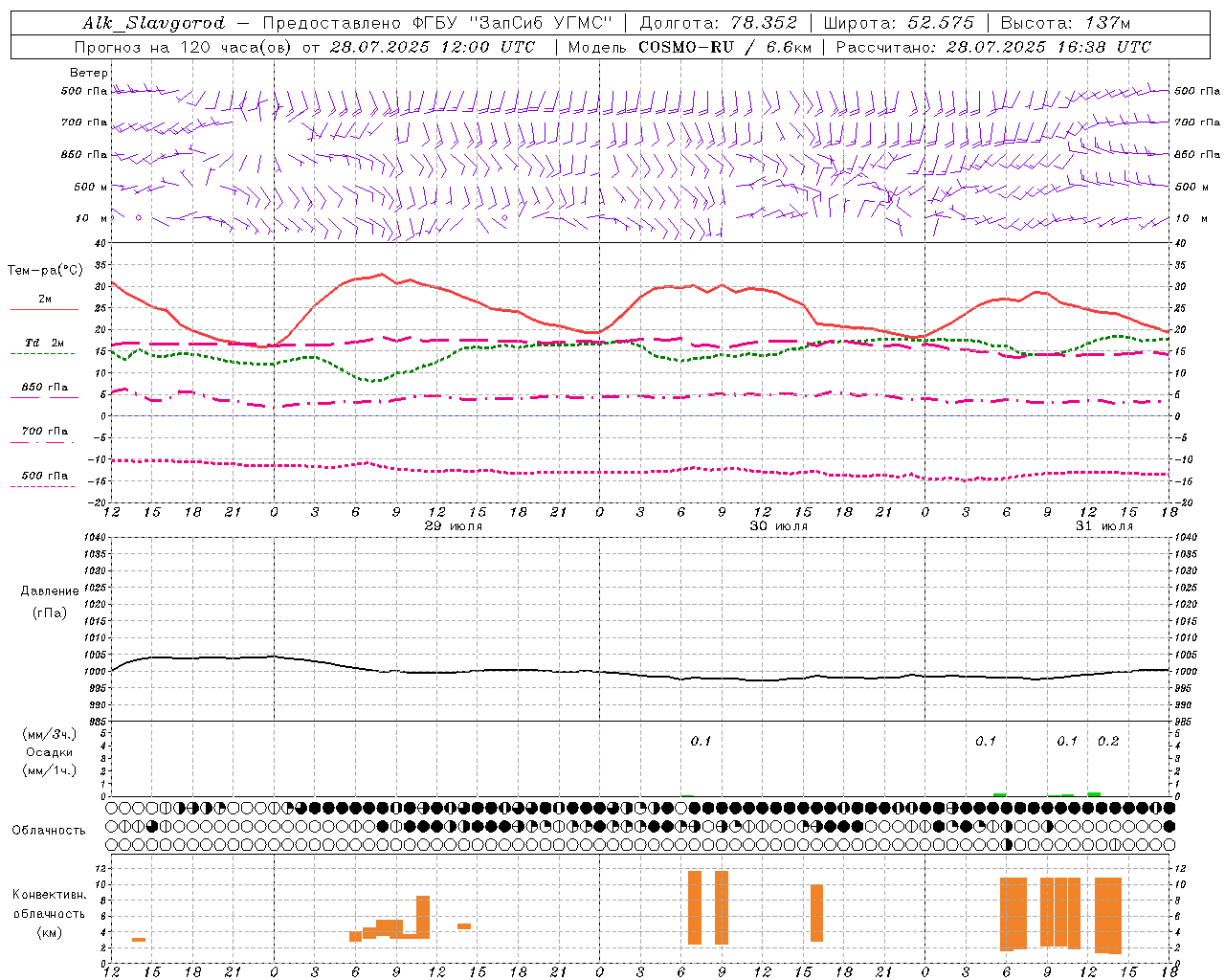Viewport: 1225px width, 980px height.
Task: Click the 'Широта: 52.575' header field
Action: [898, 23]
